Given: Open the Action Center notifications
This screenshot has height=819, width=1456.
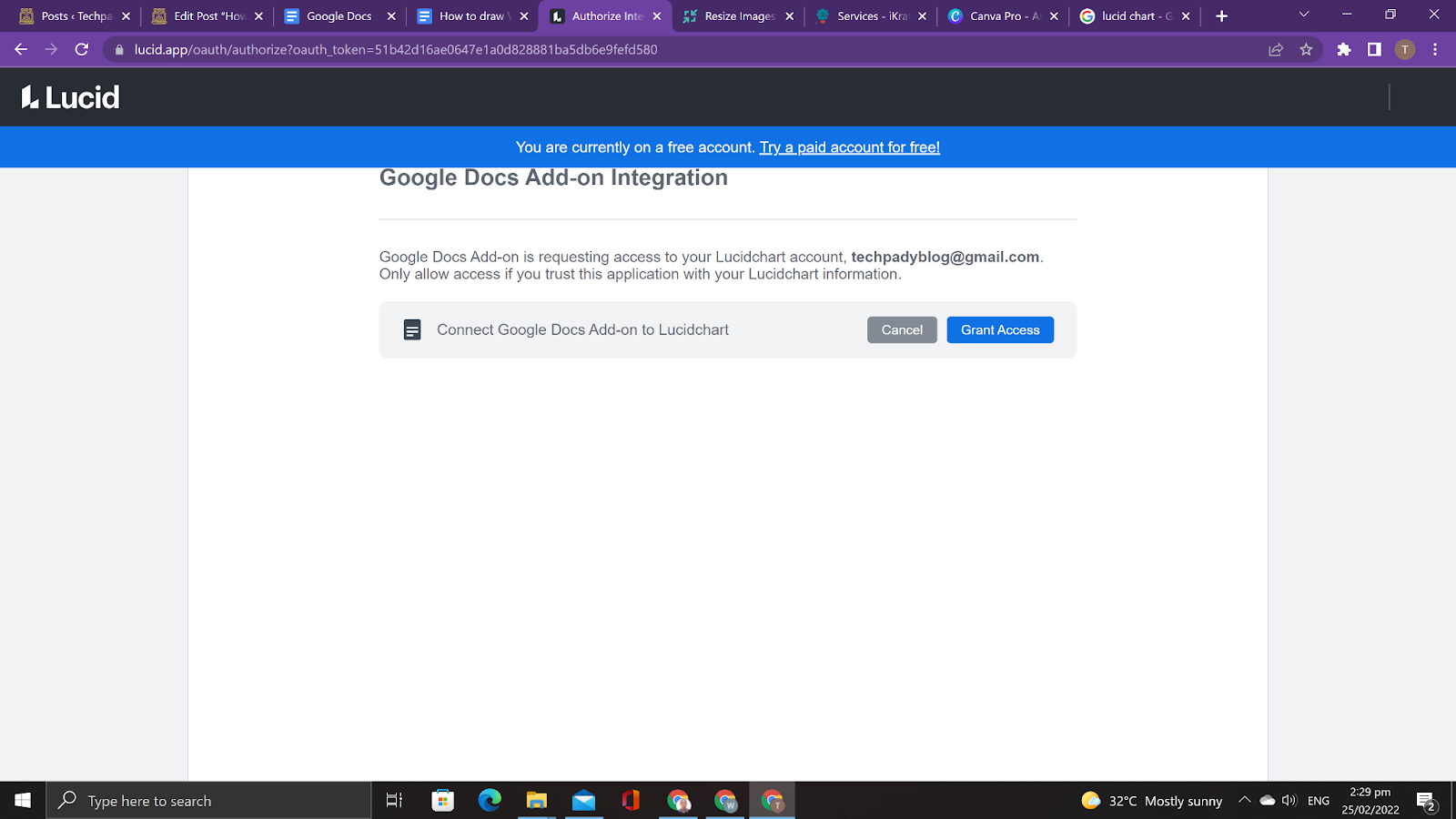Looking at the screenshot, I should click(x=1426, y=801).
